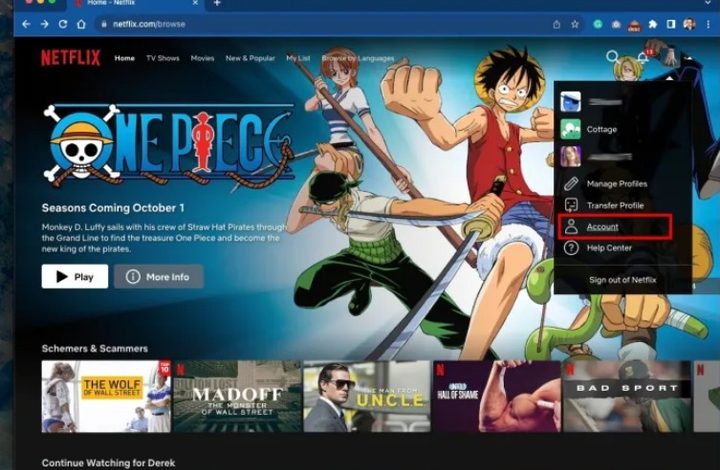Screen dimensions: 720x470
Task: Open Madoff: The Monster of Wall Street
Action: point(237,396)
